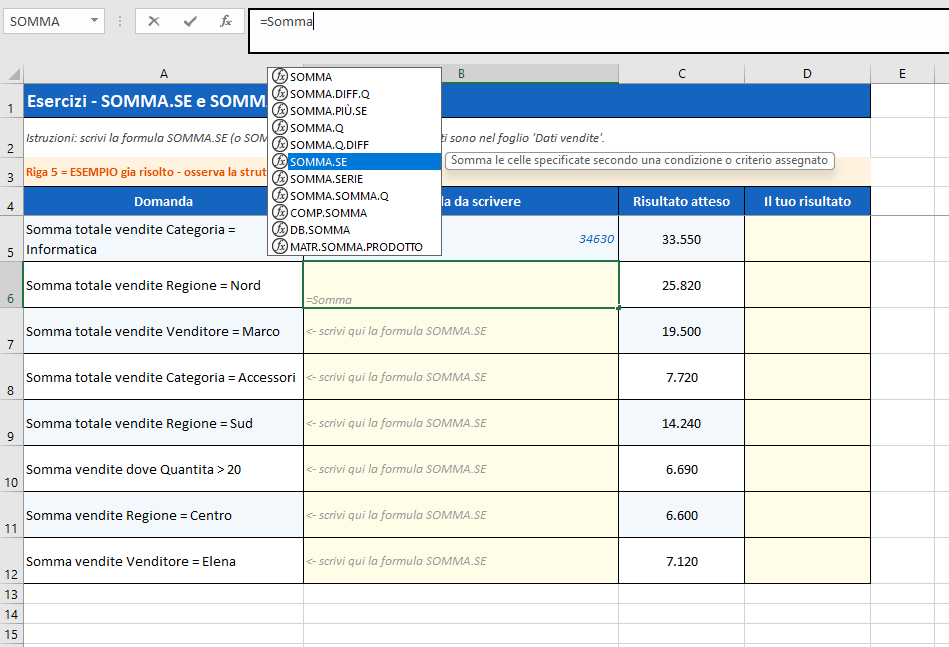The image size is (949, 647).
Task: Click 'Somma totale vendite Venditore = Marco' cell
Action: (x=163, y=331)
